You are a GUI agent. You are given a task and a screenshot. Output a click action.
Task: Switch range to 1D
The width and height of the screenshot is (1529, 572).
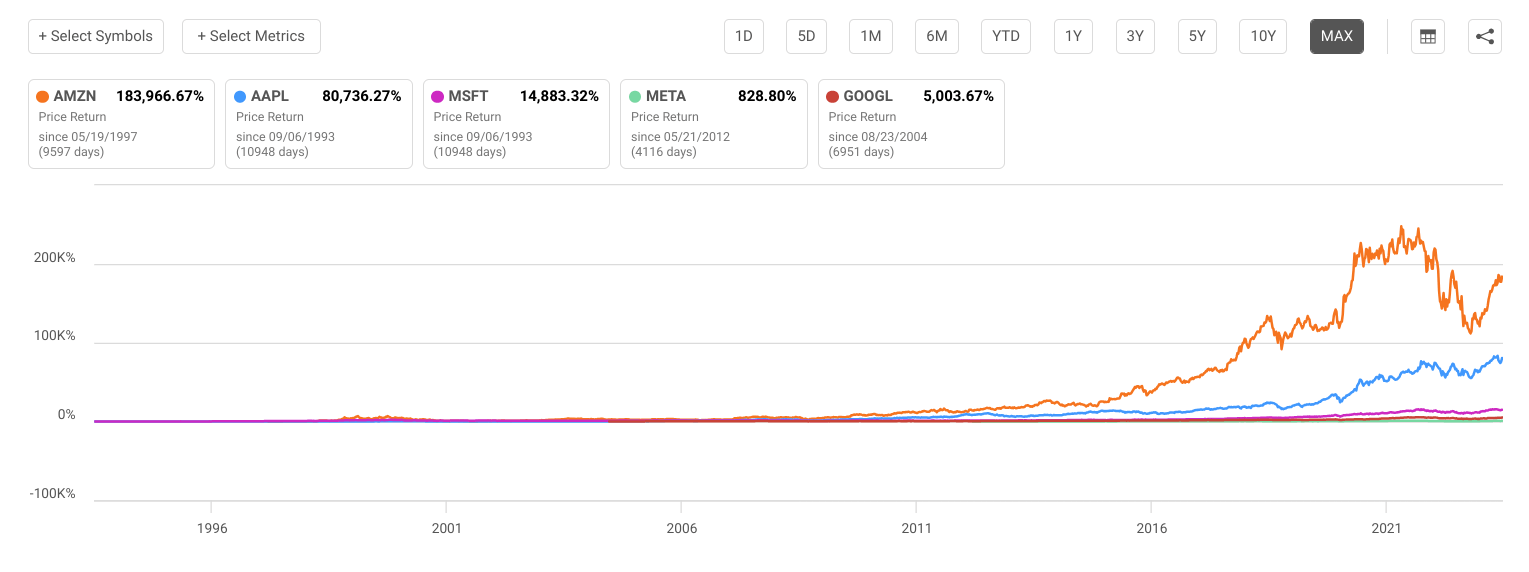(744, 36)
